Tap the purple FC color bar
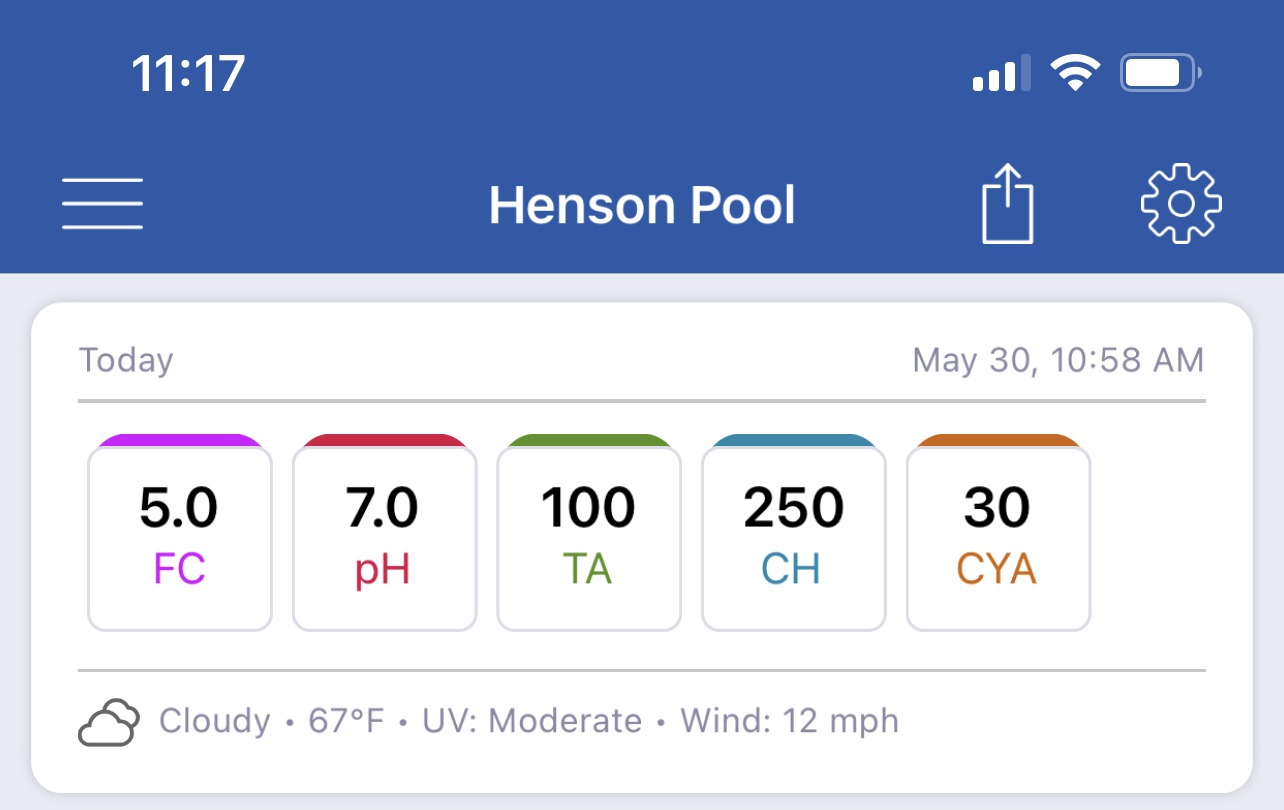Viewport: 1284px width, 810px height. [x=180, y=440]
